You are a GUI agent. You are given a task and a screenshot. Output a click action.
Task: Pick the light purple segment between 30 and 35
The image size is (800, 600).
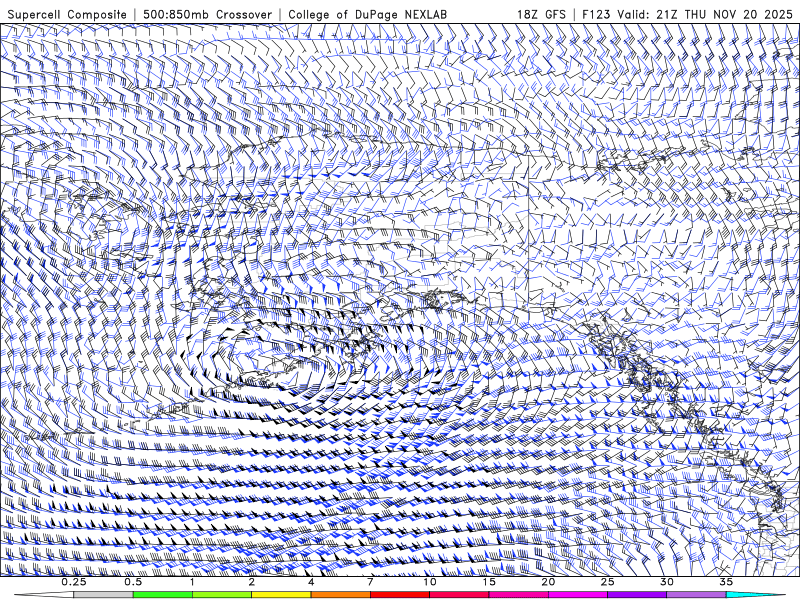pos(696,595)
